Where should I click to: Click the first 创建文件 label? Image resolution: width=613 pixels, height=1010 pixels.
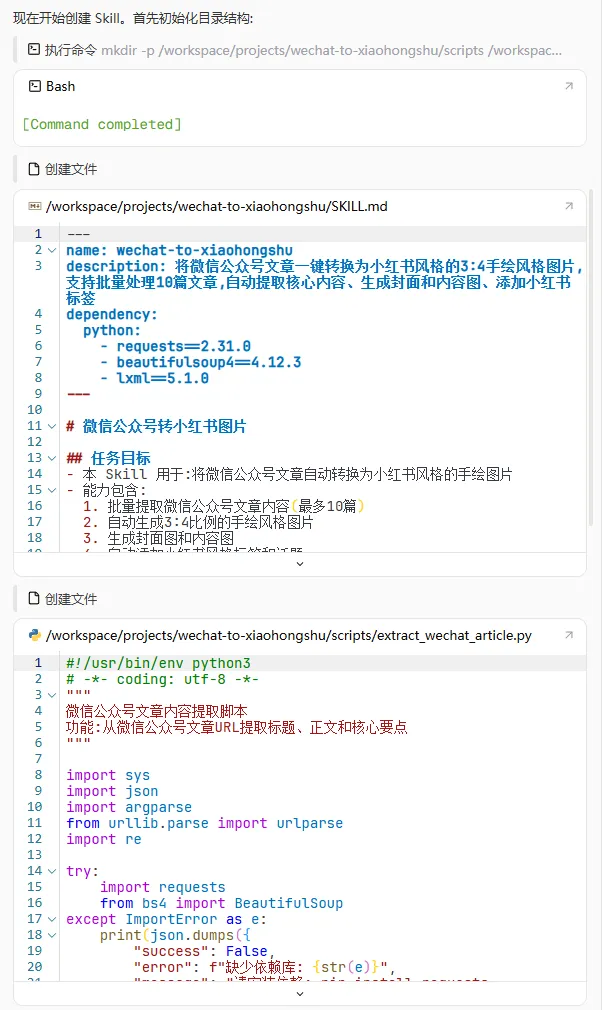71,169
